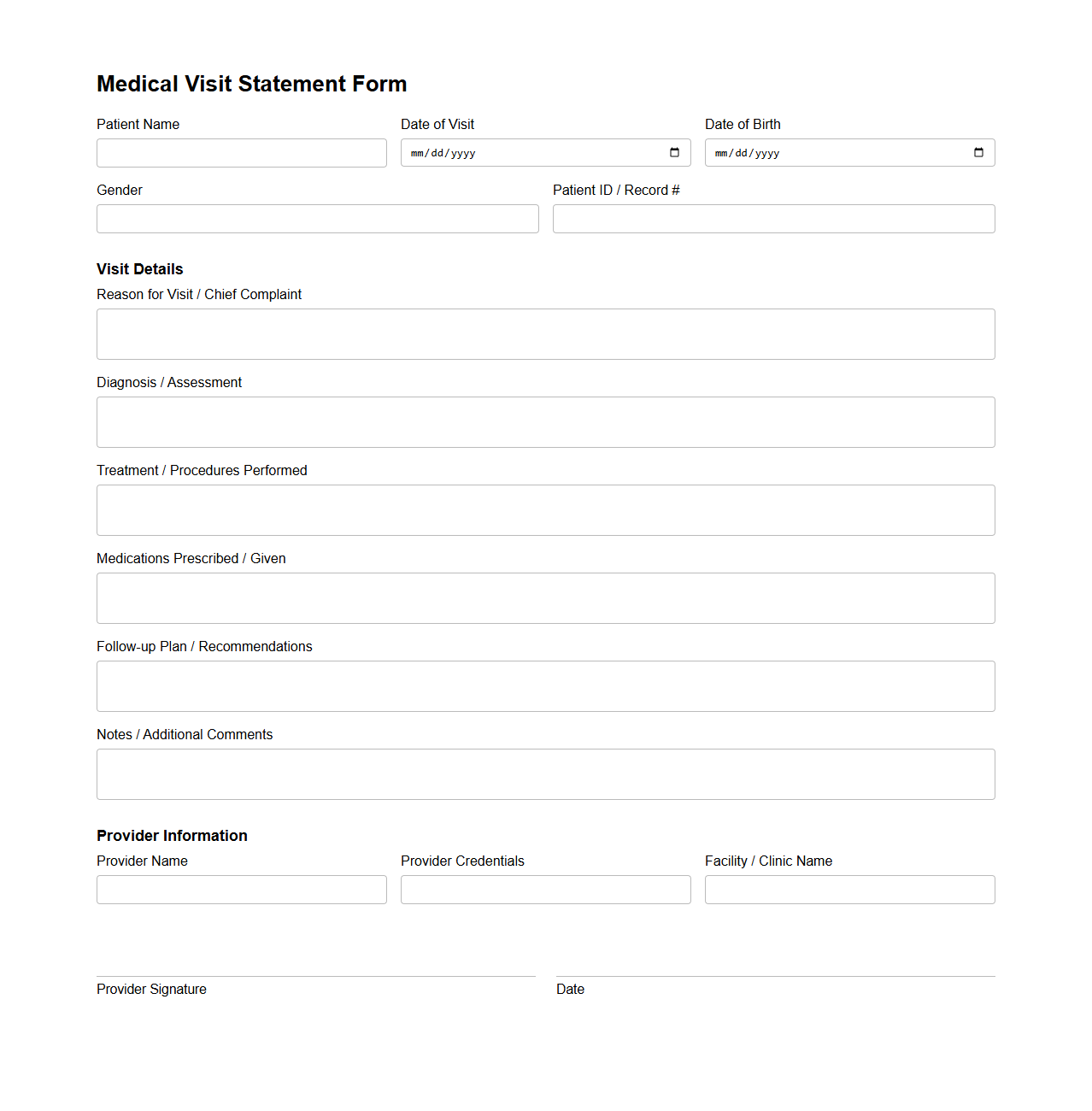Open the Date of Visit calendar picker
Screen dimensions: 1092x1111
(675, 152)
